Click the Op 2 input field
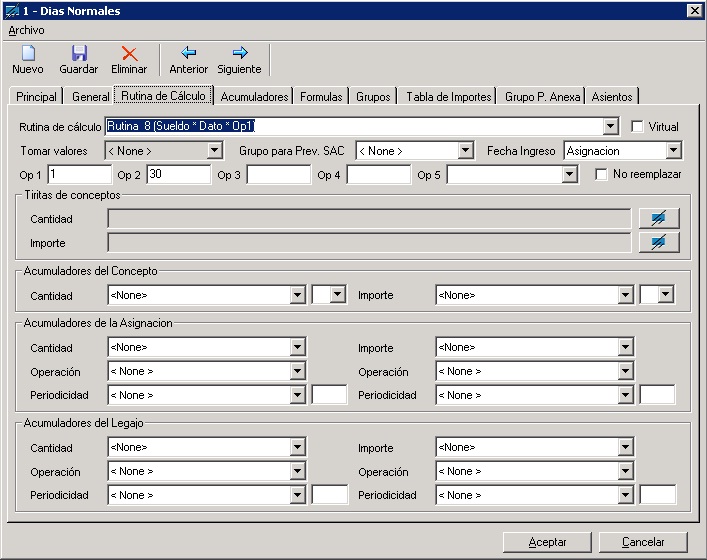This screenshot has height=560, width=707. pyautogui.click(x=178, y=175)
